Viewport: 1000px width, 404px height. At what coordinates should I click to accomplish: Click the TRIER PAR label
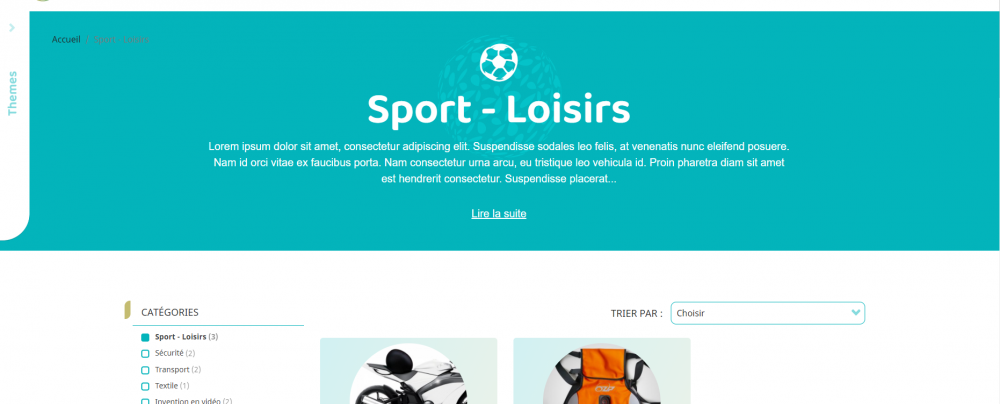click(636, 313)
